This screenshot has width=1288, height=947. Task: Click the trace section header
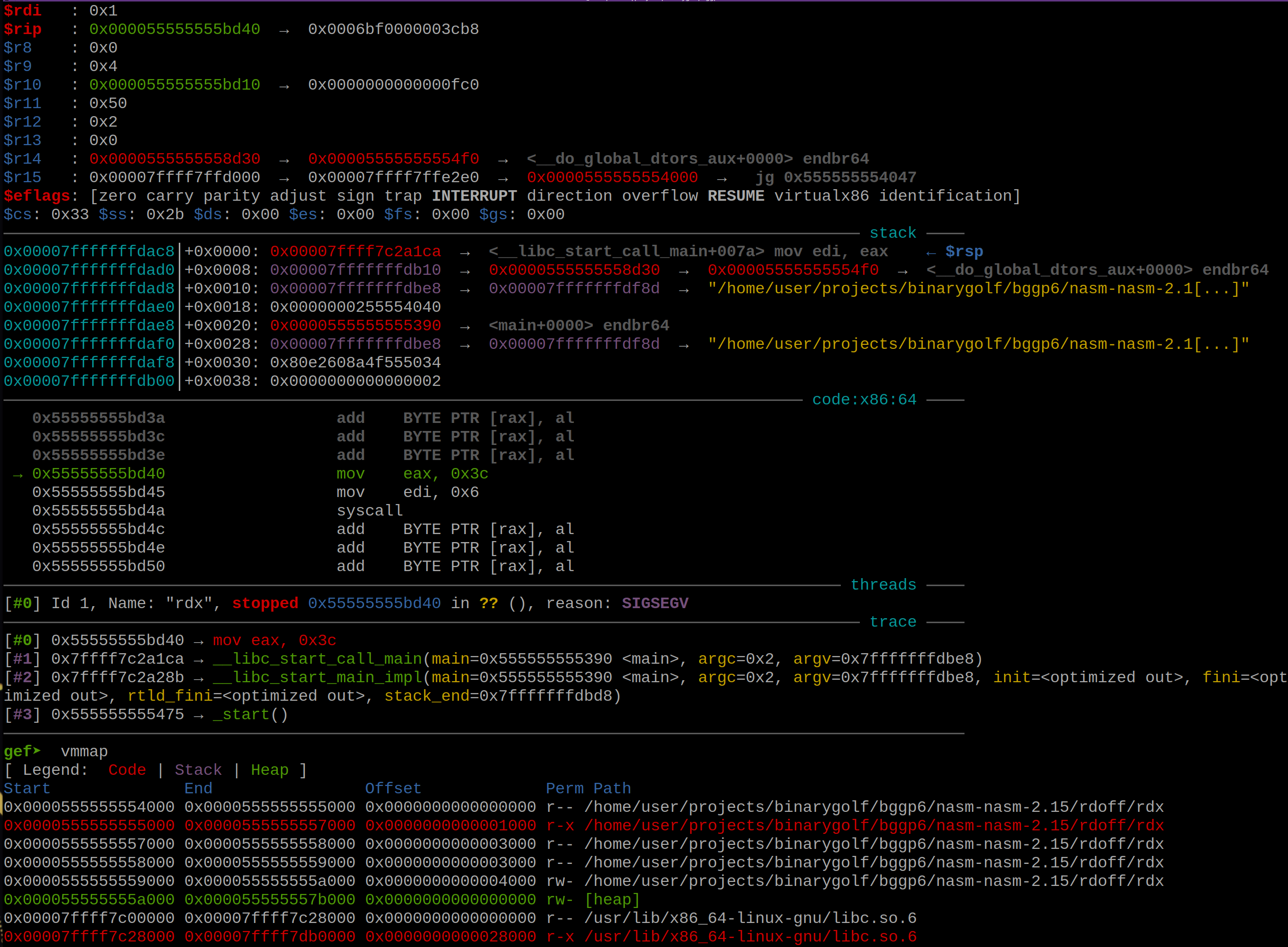[892, 622]
